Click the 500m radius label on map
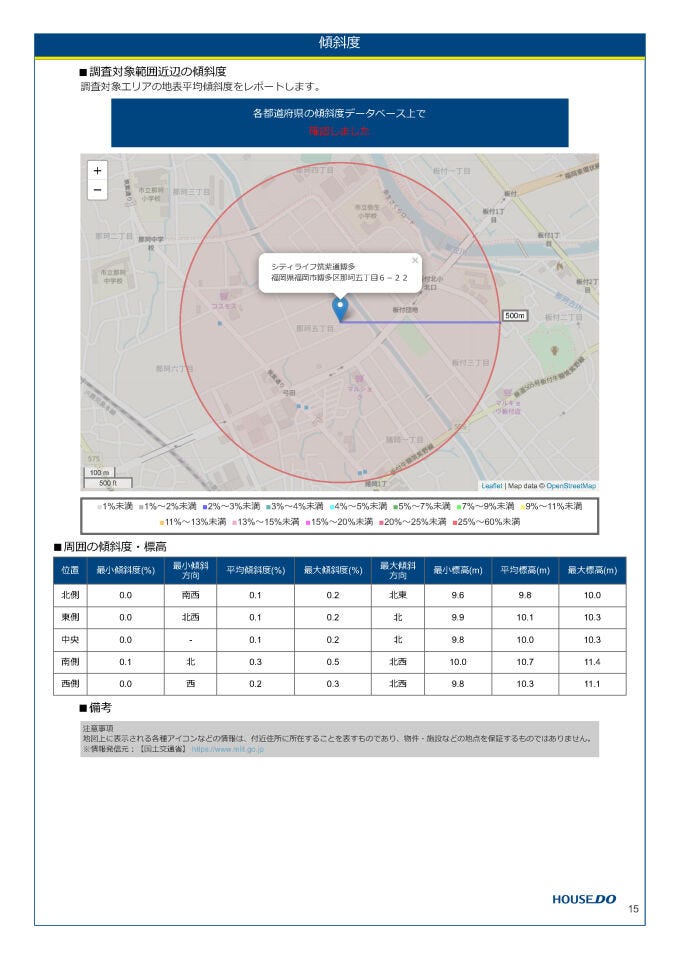Screen dimensions: 678x960 [x=514, y=316]
